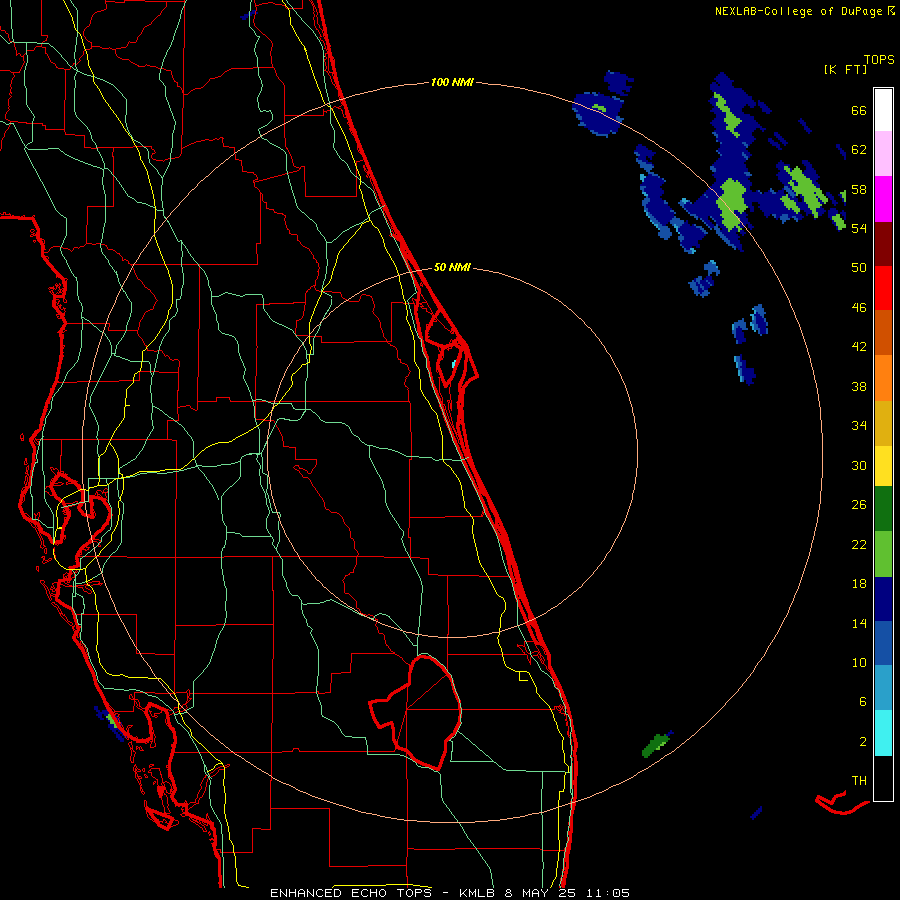The width and height of the screenshot is (900, 900).
Task: Click the bright orange legend swatch
Action: (883, 378)
